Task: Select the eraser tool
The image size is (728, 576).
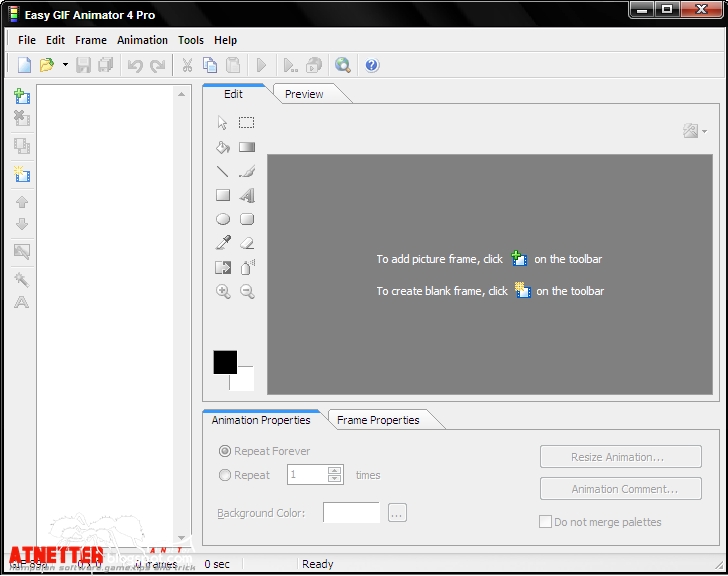Action: click(x=247, y=243)
